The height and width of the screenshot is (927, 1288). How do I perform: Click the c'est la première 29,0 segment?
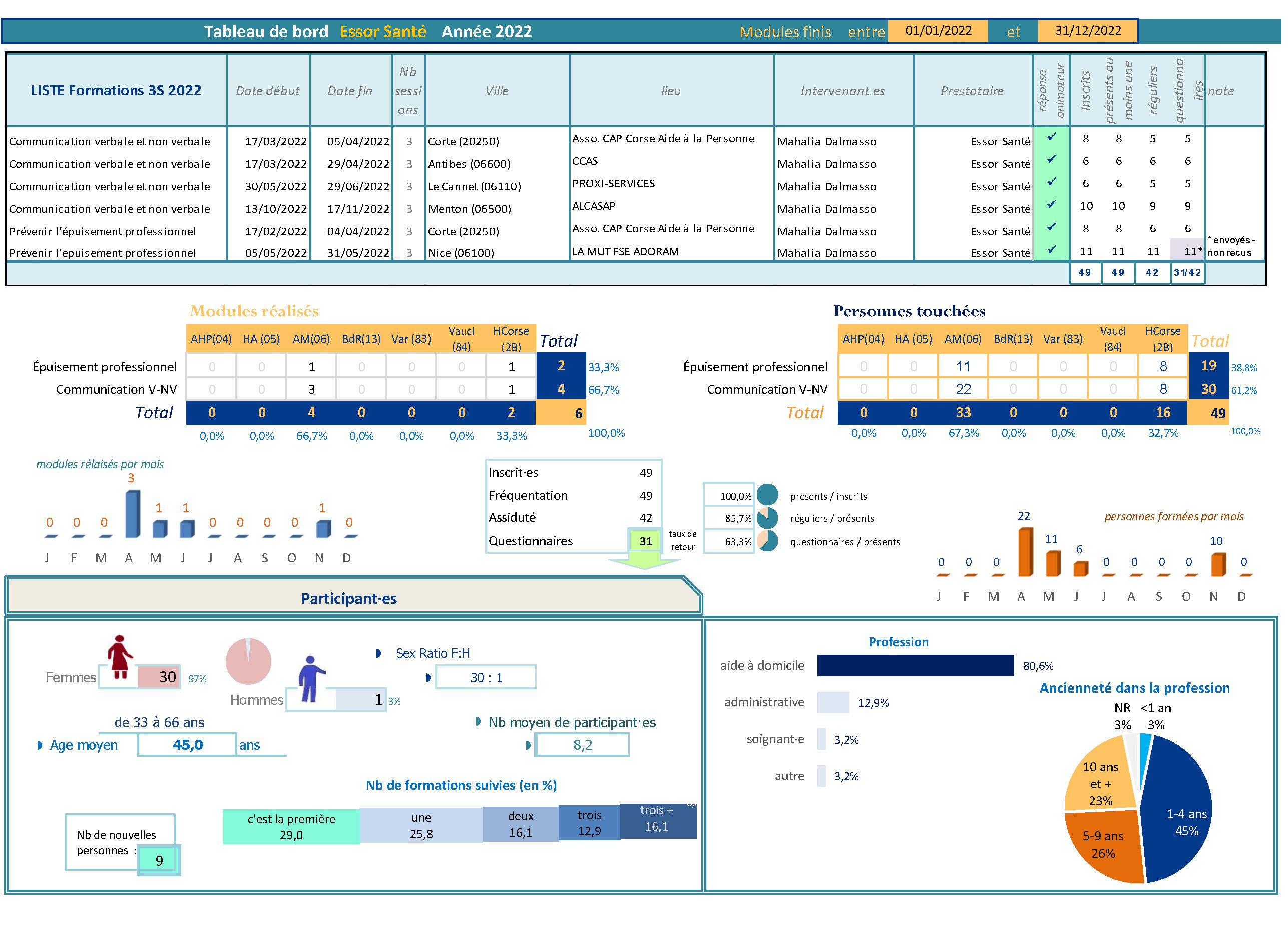[291, 826]
